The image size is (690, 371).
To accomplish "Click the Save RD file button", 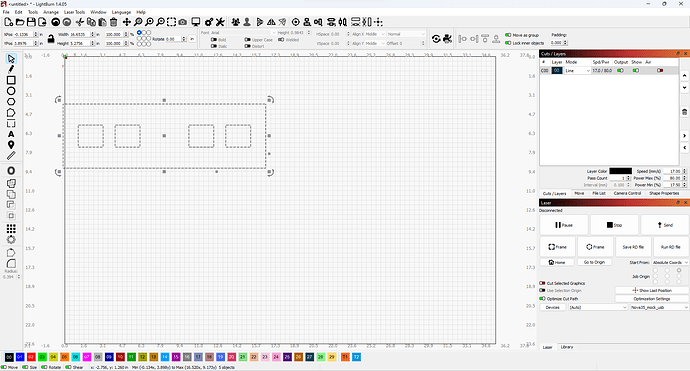I will (x=633, y=247).
